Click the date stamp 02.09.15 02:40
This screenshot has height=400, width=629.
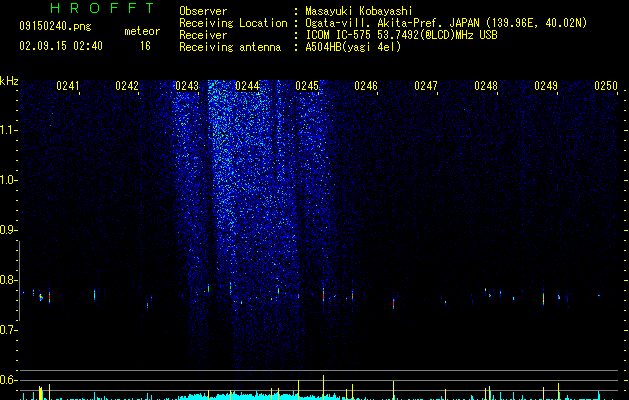(x=61, y=46)
